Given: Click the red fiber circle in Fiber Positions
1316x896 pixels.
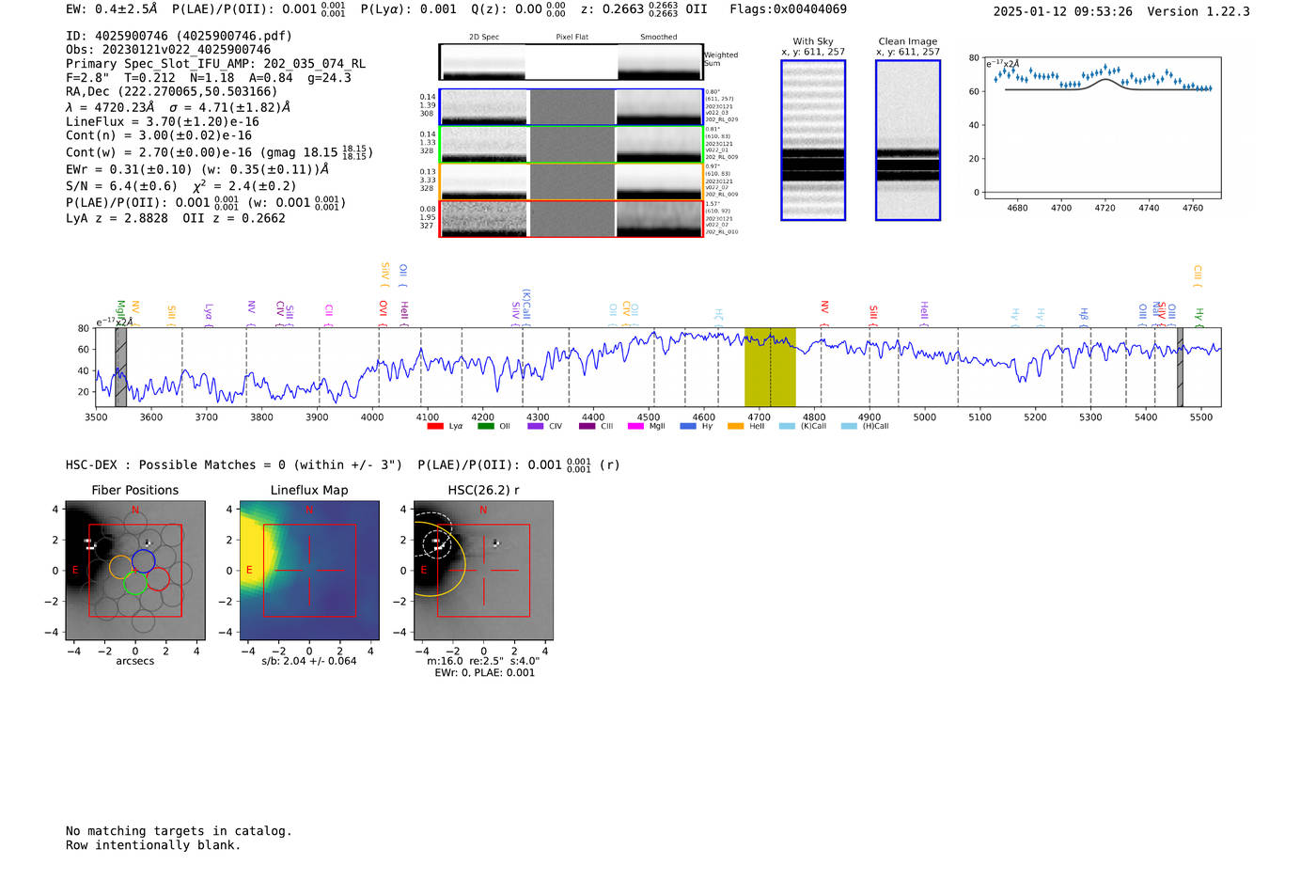Looking at the screenshot, I should coord(158,578).
